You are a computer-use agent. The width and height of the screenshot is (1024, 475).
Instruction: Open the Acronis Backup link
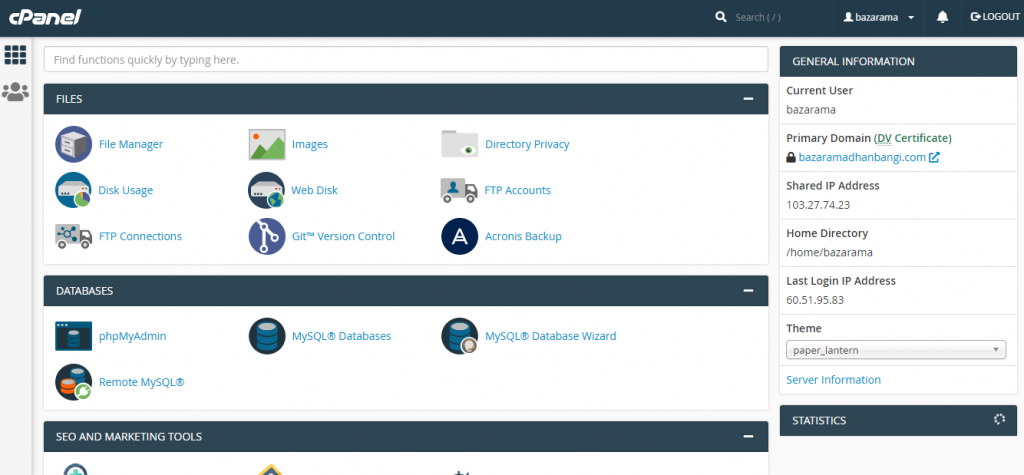[x=523, y=237]
